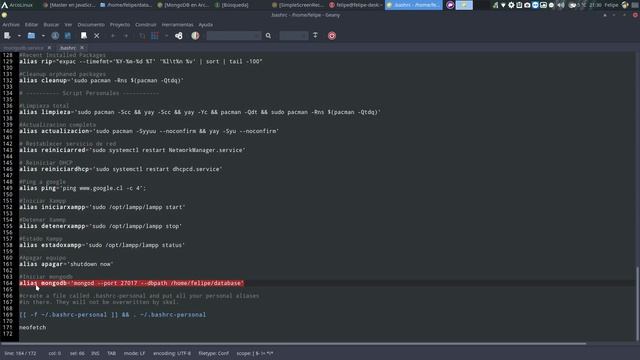Click line 164 alias mongodb highlighted text
Screen dimensions: 640x360
point(131,283)
